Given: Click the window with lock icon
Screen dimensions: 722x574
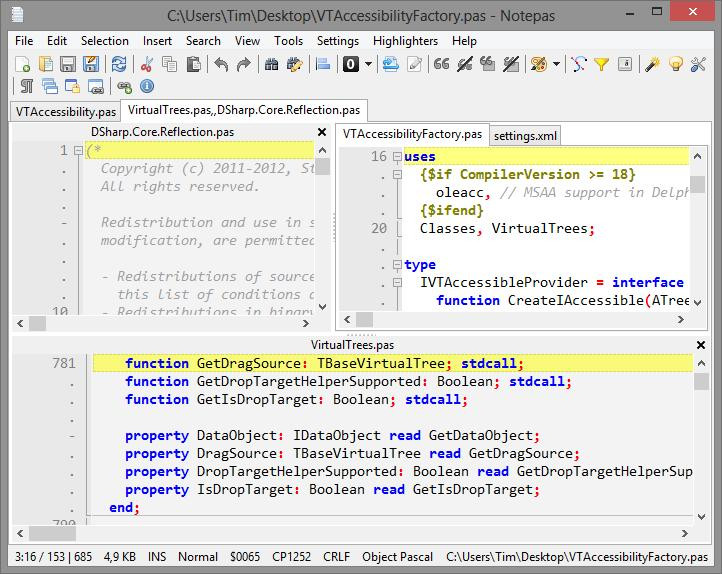Looking at the screenshot, I should point(72,86).
